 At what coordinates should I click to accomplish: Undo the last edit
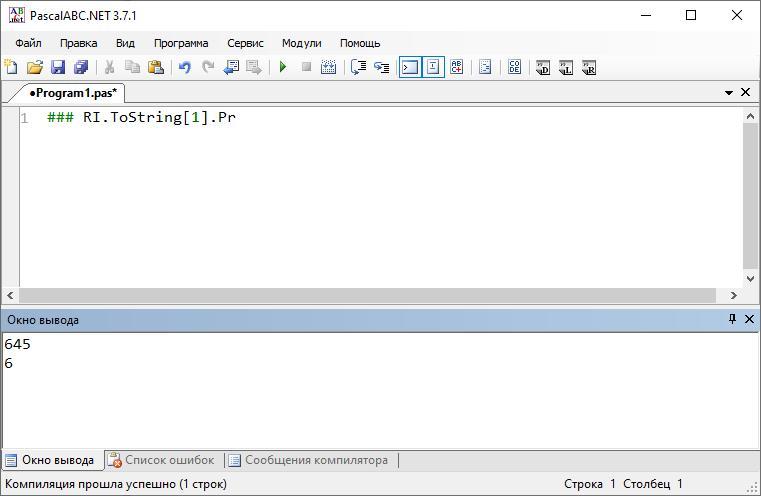click(184, 67)
